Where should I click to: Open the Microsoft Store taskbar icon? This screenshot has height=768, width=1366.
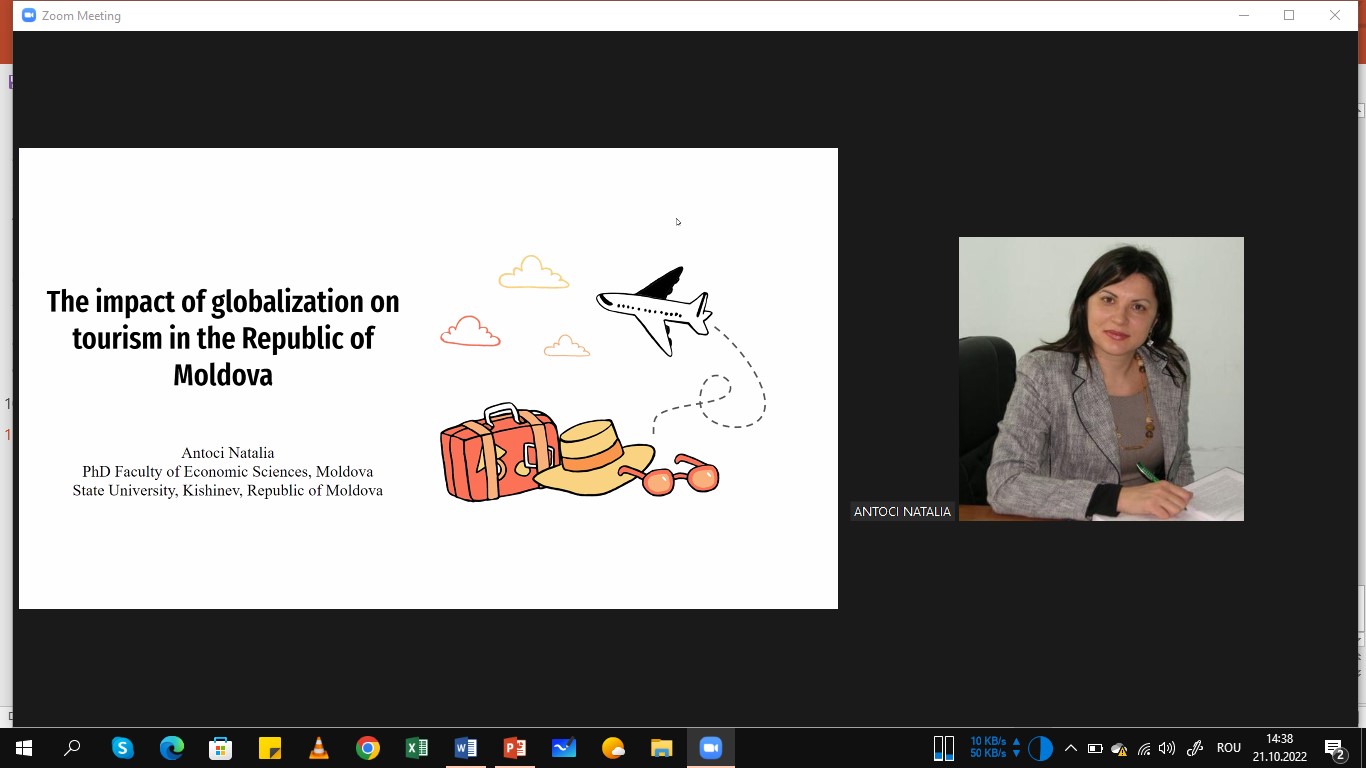coord(221,748)
